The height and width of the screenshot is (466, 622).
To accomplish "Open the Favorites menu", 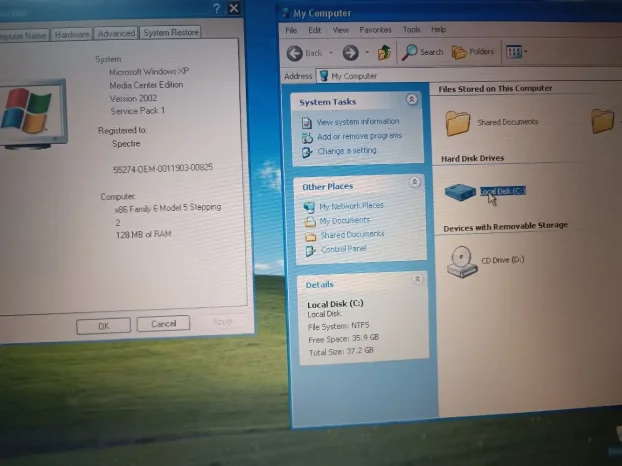I will (375, 30).
